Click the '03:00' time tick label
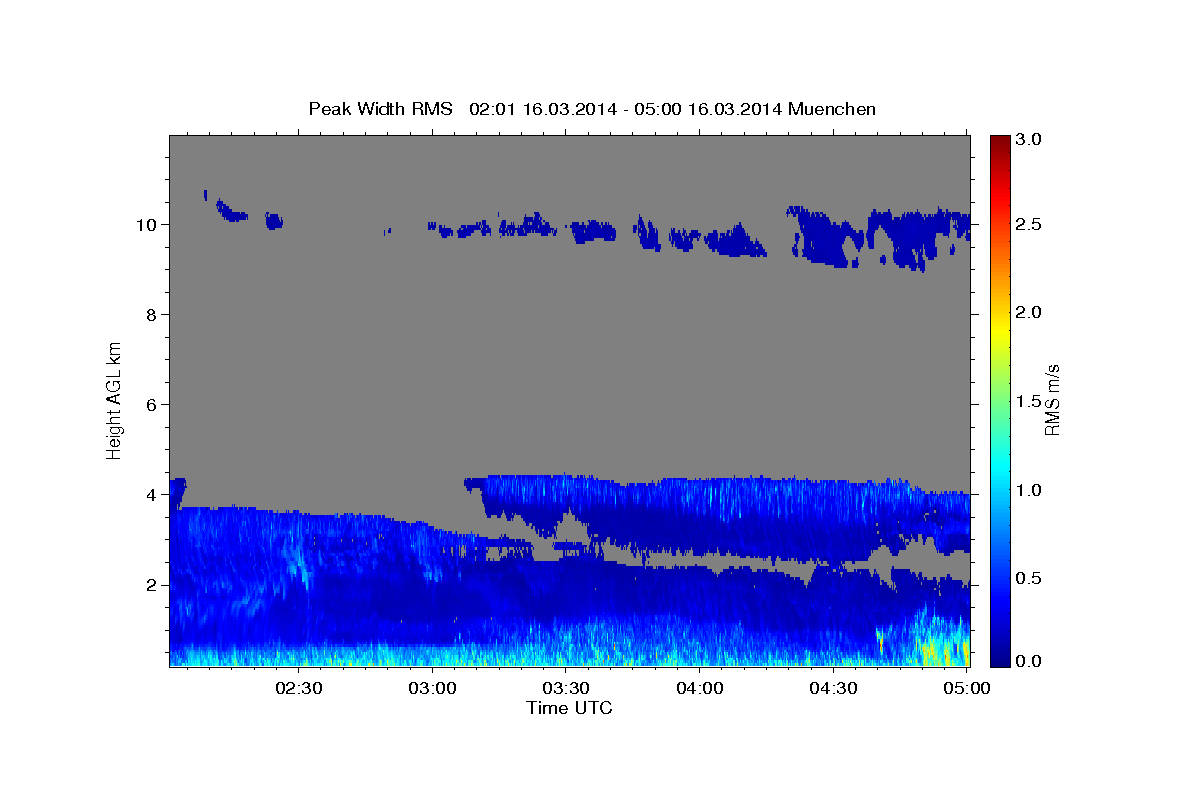 click(434, 688)
